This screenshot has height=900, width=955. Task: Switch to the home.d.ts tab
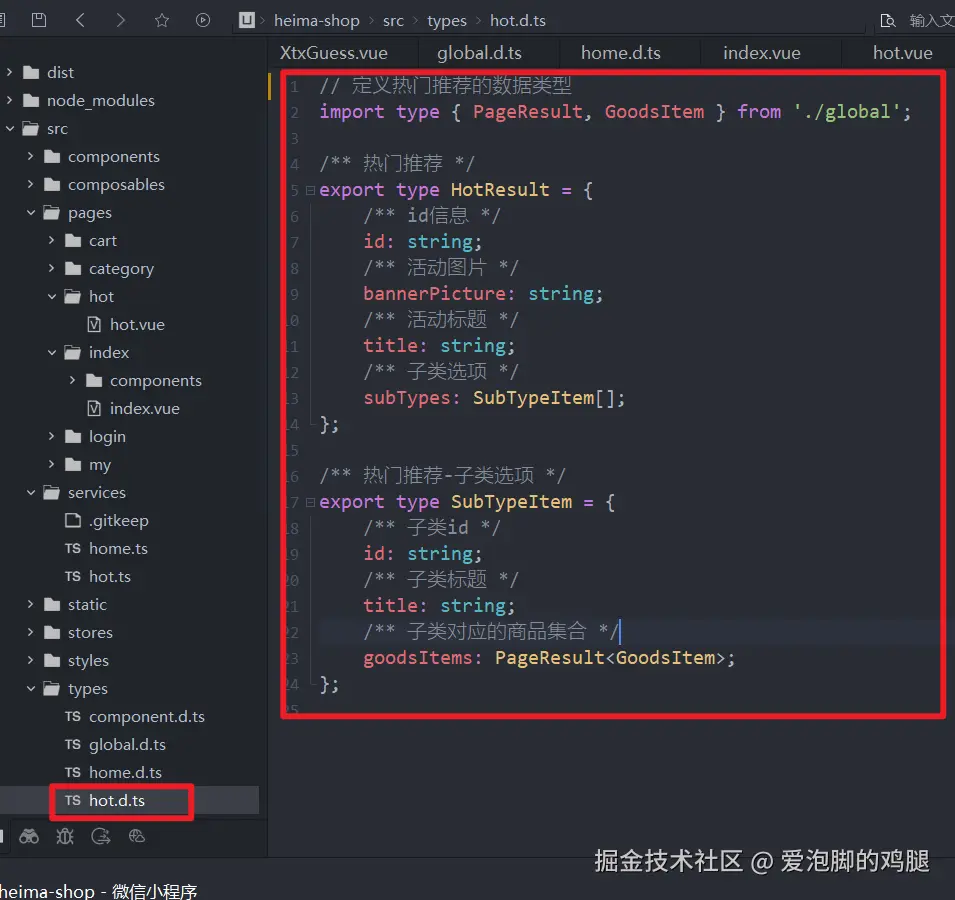point(621,53)
